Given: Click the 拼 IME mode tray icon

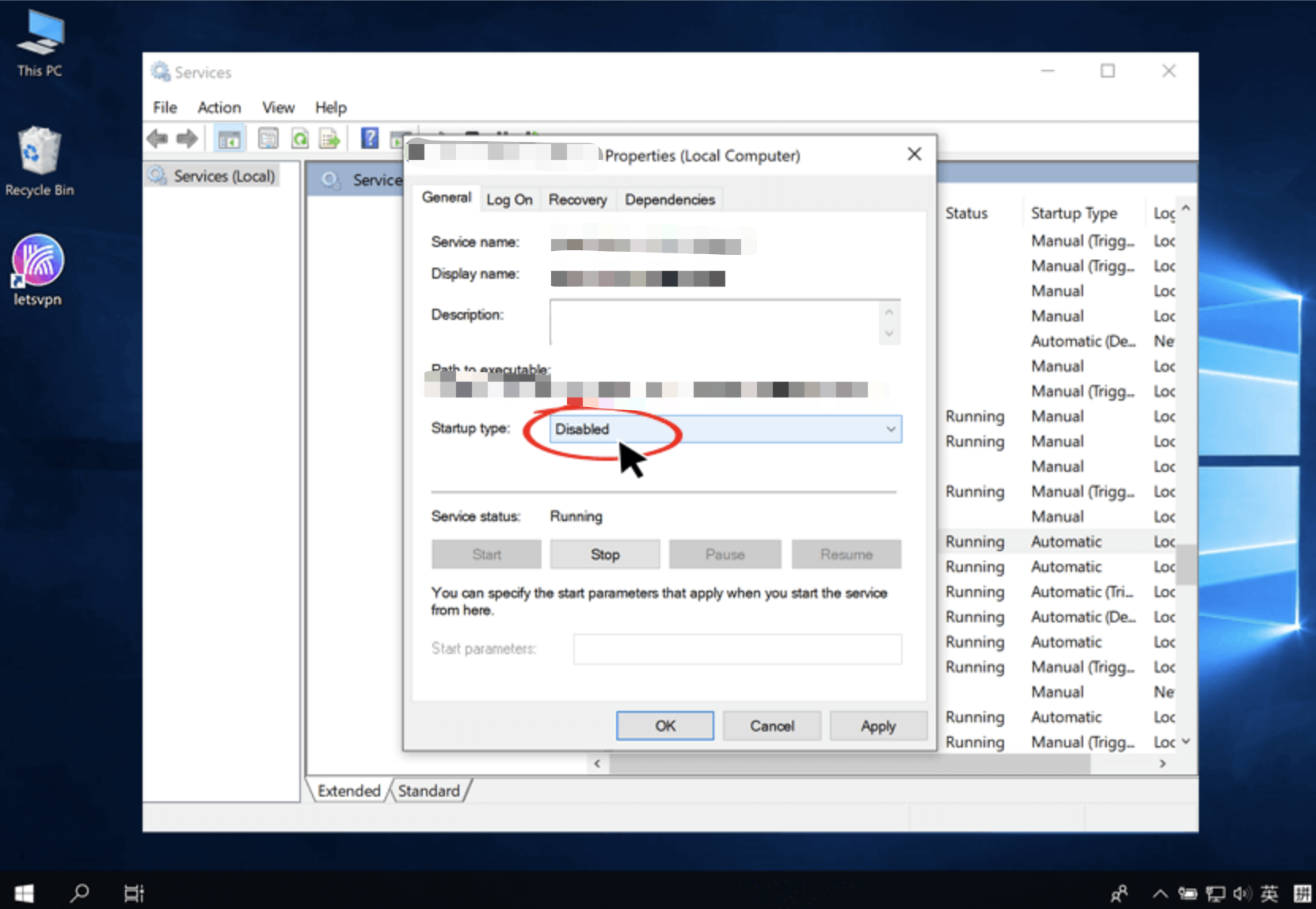Looking at the screenshot, I should (x=1303, y=894).
